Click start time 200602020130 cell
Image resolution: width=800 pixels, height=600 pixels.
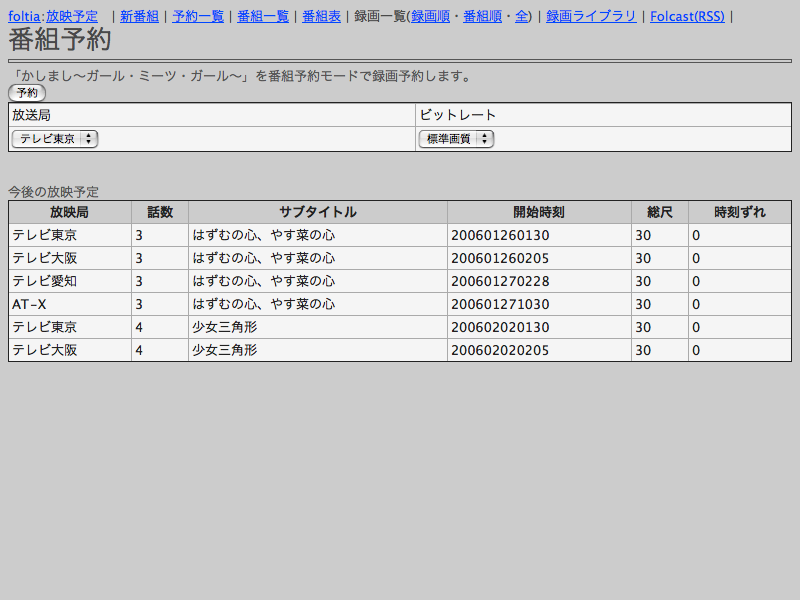[x=500, y=327]
